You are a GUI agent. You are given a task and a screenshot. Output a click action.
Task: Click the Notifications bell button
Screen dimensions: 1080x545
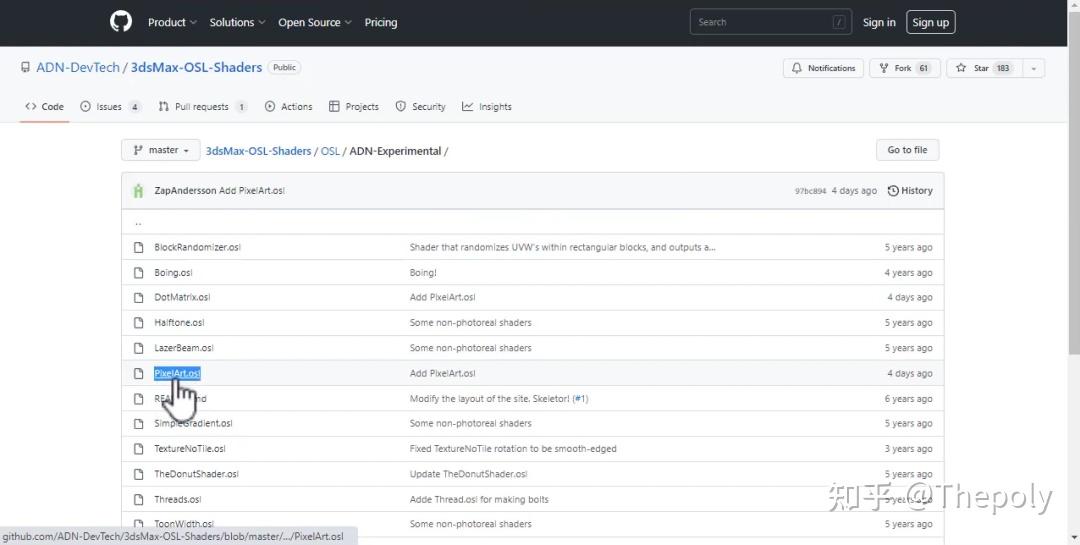823,68
